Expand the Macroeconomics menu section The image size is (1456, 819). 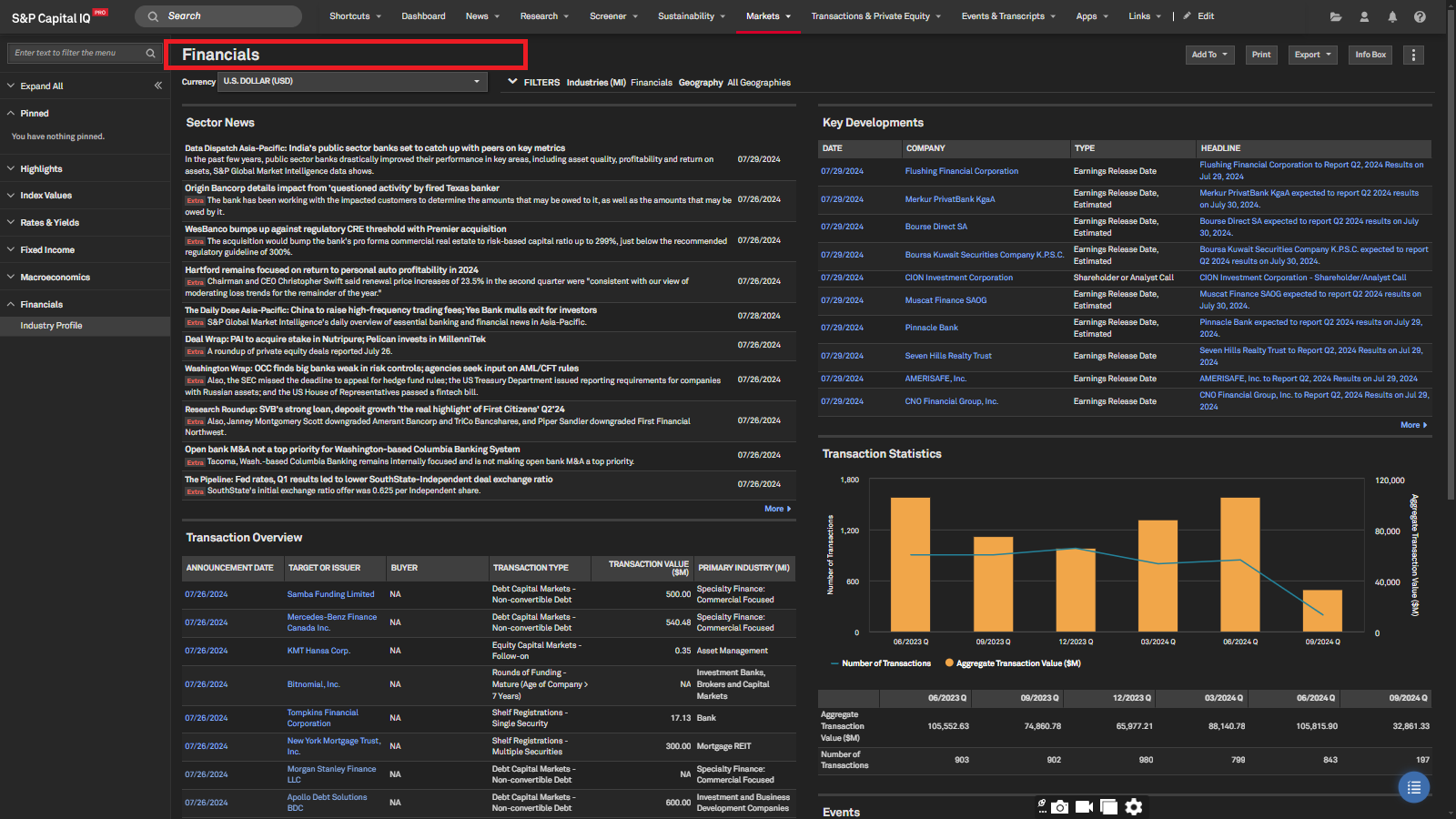coord(55,278)
